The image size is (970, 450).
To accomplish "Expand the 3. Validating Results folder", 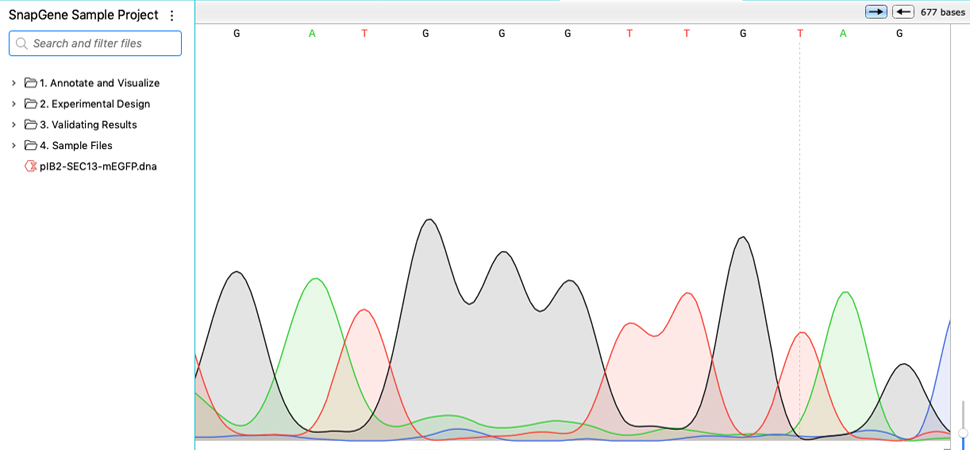I will [x=14, y=125].
